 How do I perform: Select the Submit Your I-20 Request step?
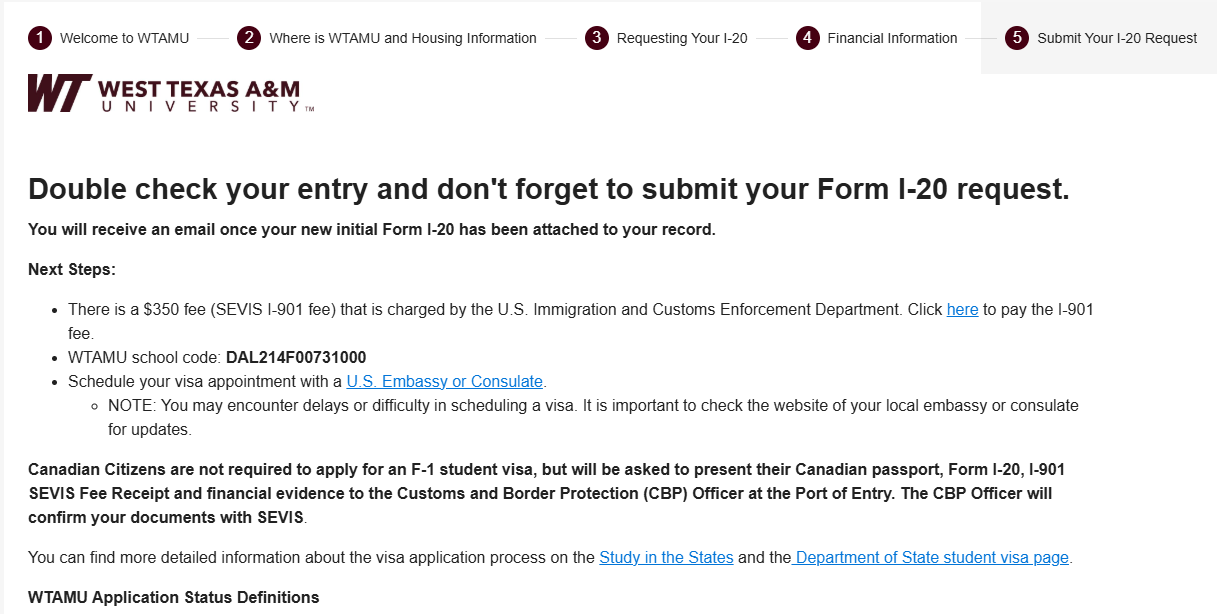tap(1117, 38)
